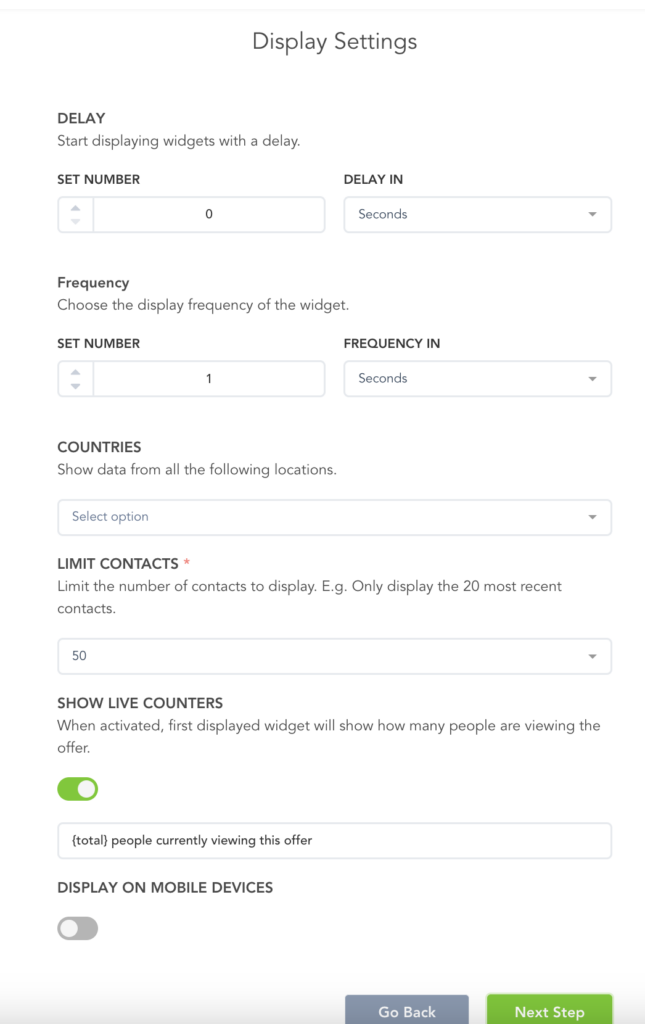Image resolution: width=645 pixels, height=1024 pixels.
Task: Open the Delay In units dropdown
Action: click(x=477, y=214)
